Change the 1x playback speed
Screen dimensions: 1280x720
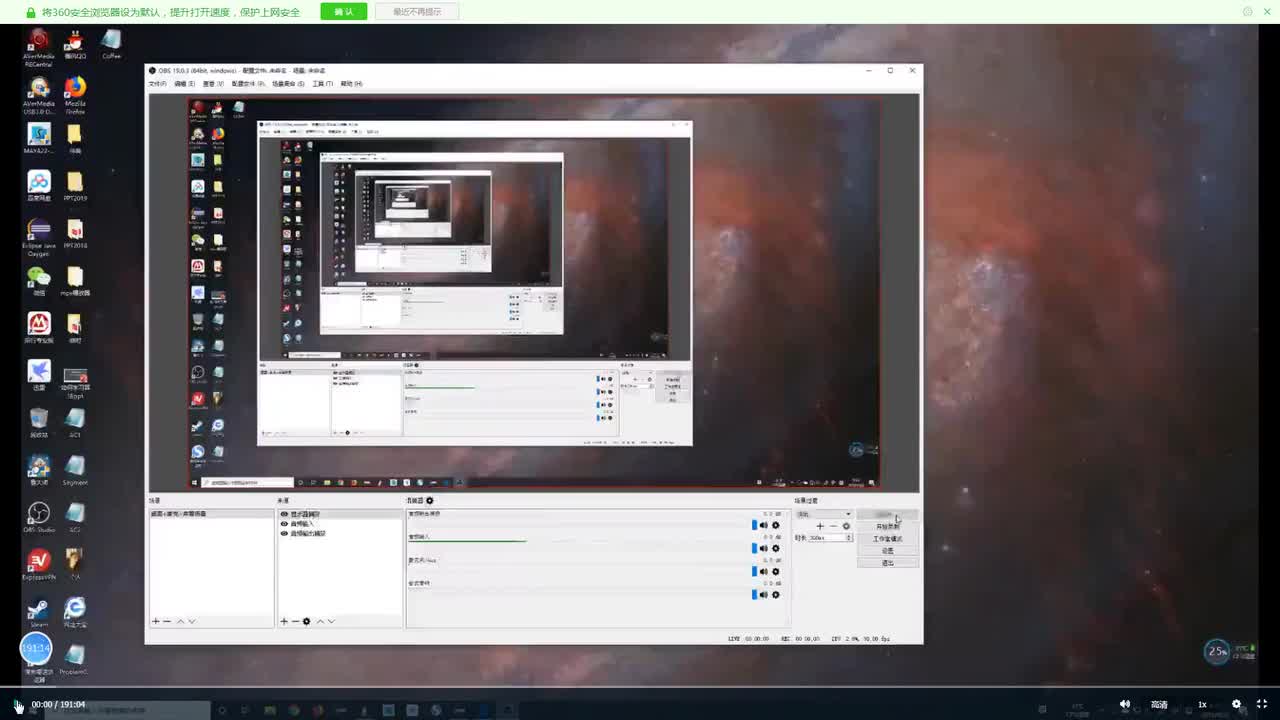point(1203,704)
